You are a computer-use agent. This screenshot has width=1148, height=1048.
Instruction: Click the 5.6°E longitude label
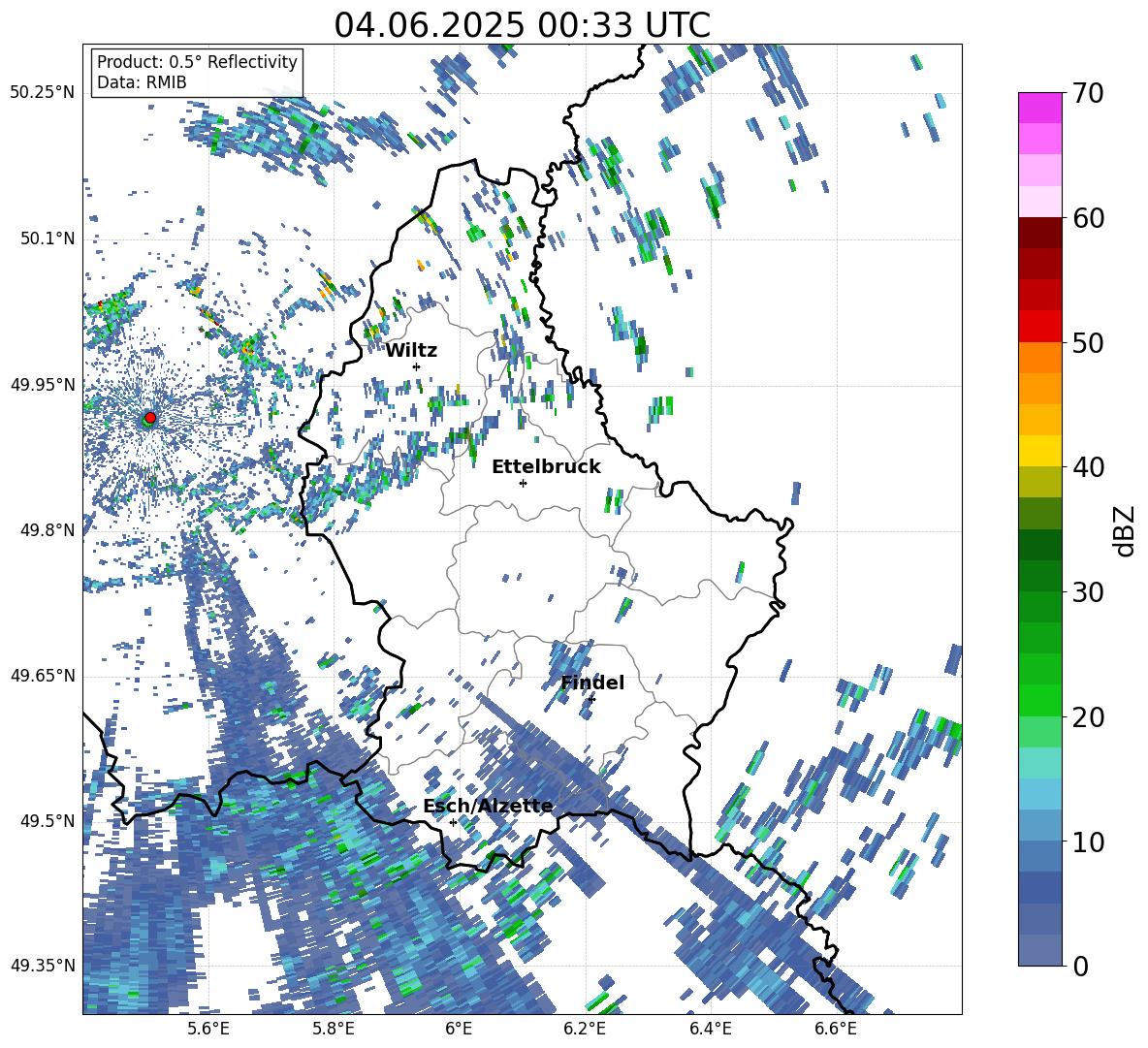click(208, 1029)
